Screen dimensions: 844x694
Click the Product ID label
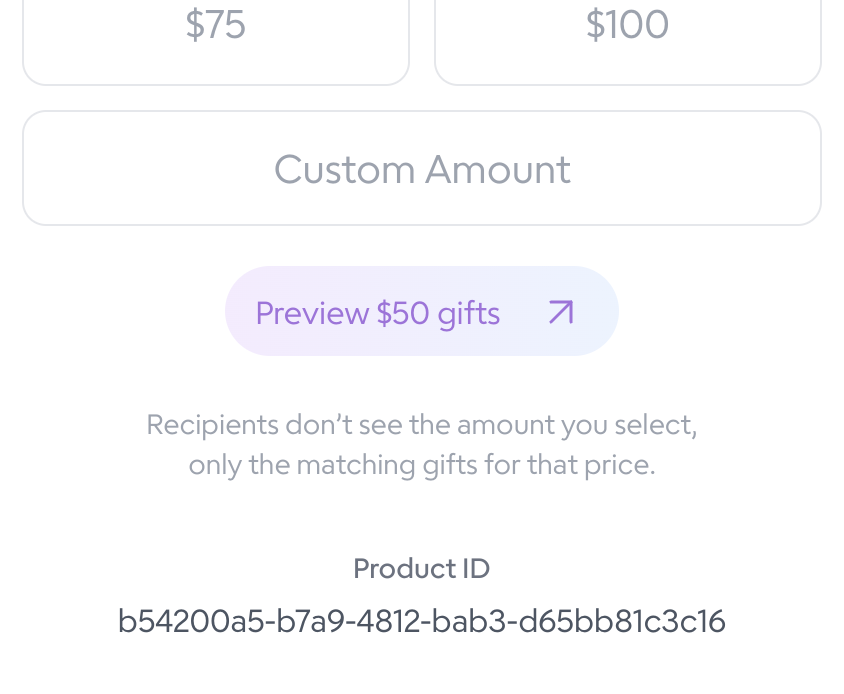coord(422,569)
